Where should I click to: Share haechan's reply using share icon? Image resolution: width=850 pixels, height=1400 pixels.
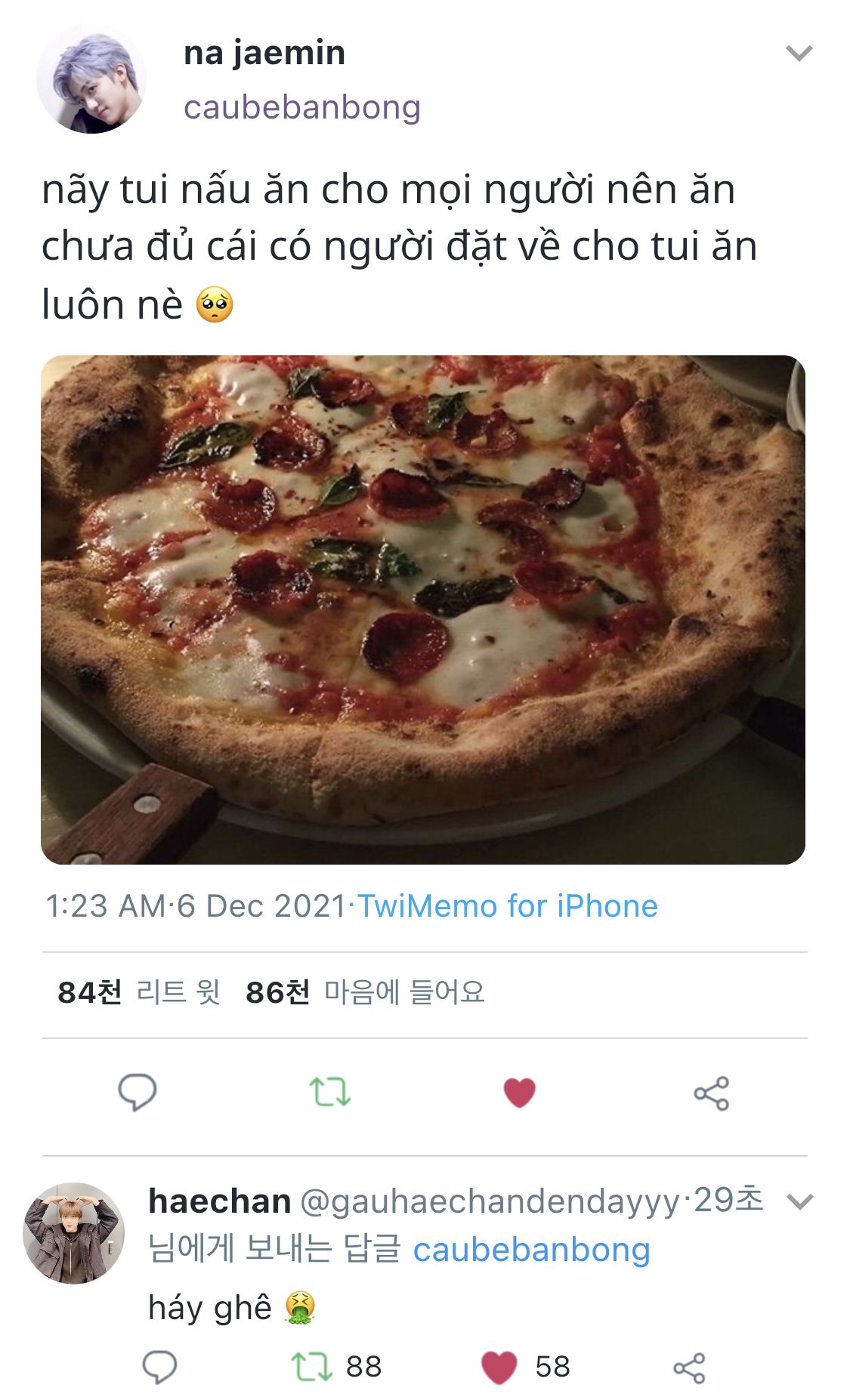tap(688, 1368)
